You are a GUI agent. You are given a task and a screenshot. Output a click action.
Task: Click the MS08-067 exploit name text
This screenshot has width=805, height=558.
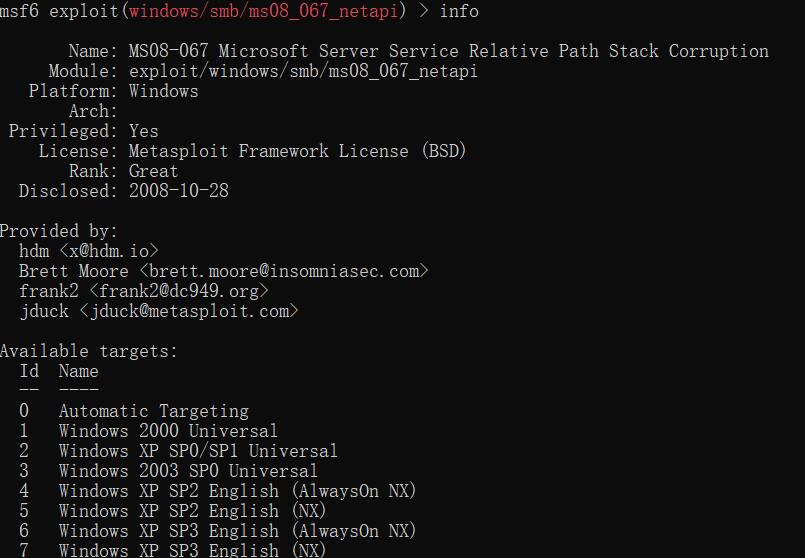tap(448, 51)
